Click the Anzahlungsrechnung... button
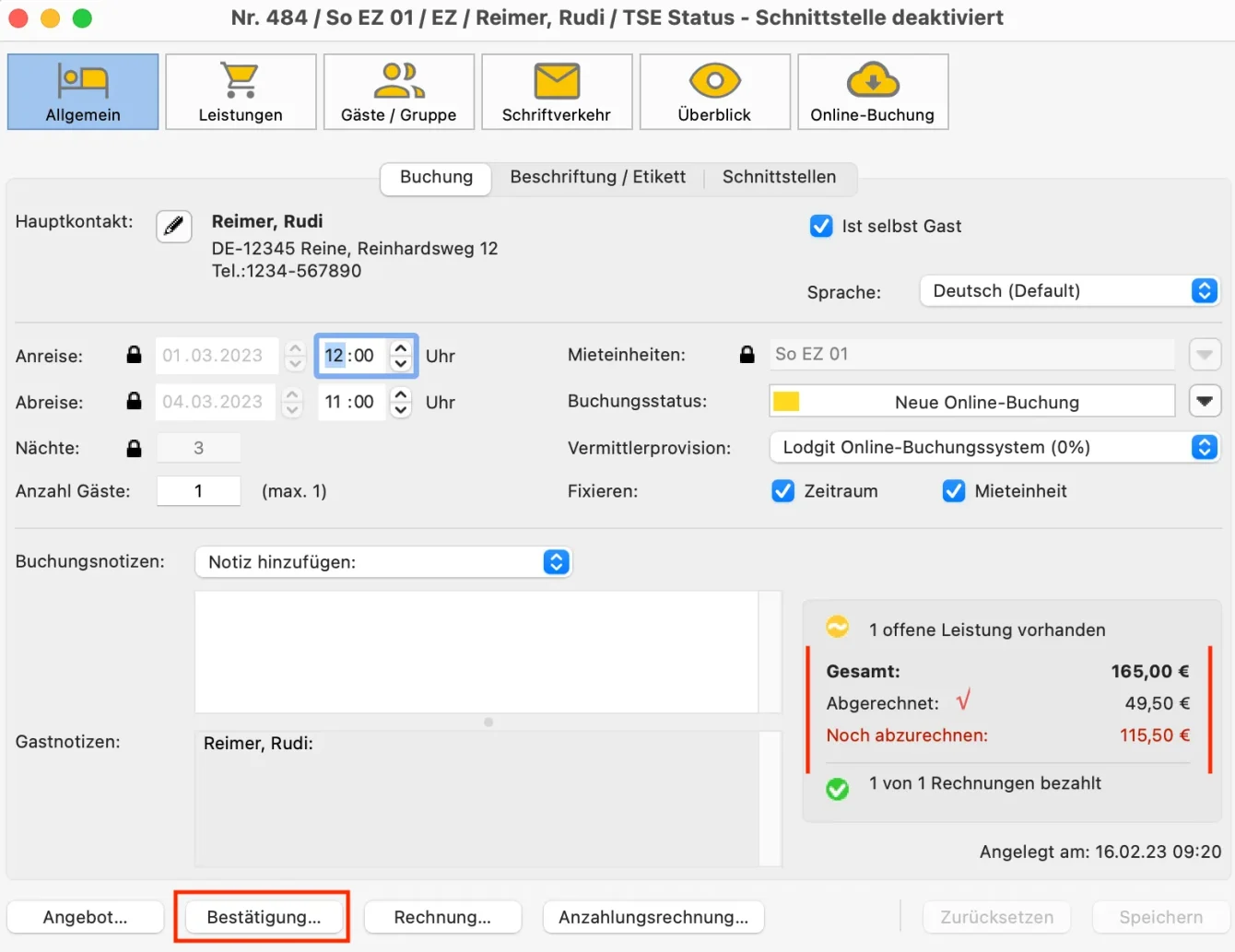 pos(653,917)
